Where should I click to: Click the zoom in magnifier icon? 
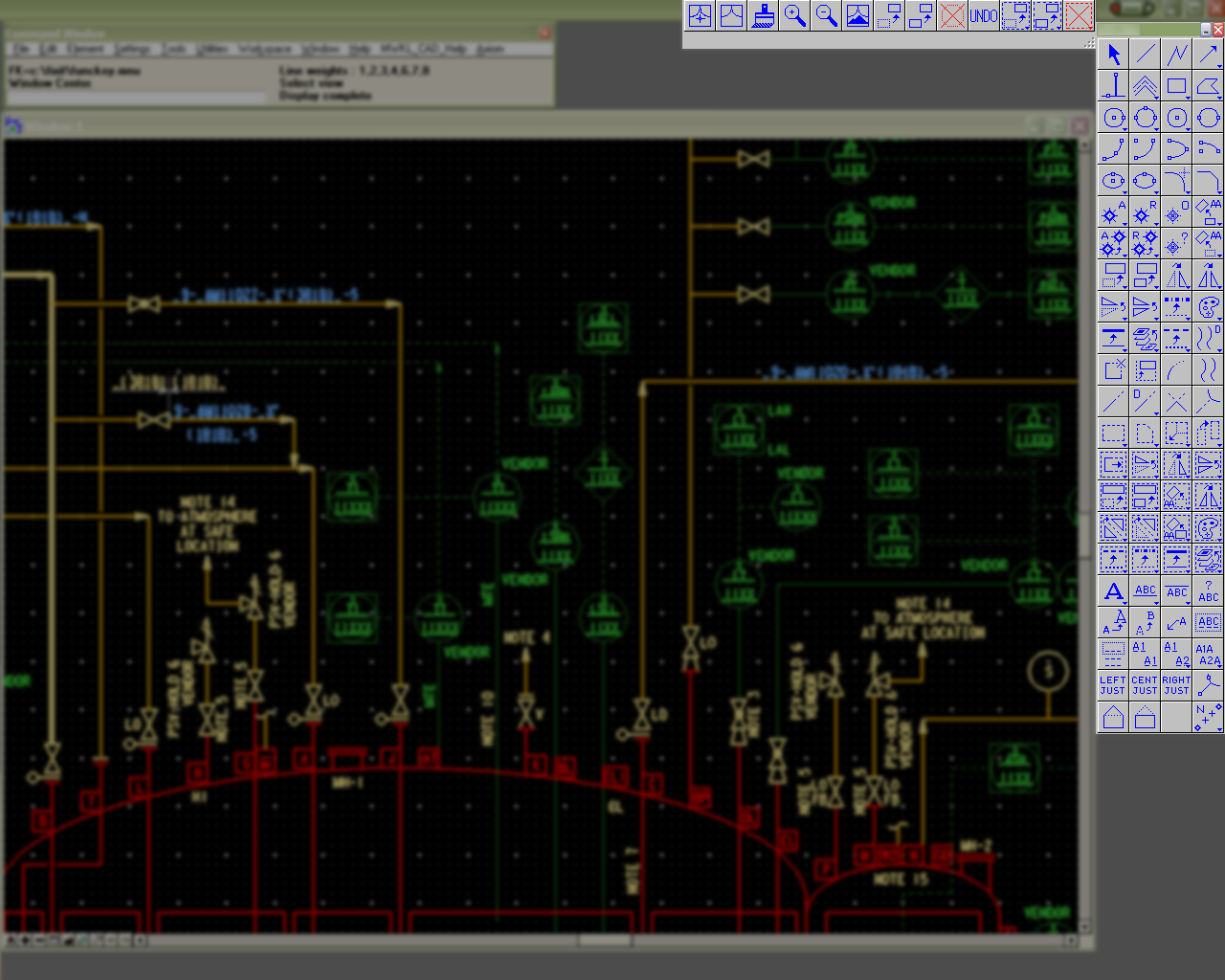point(794,15)
